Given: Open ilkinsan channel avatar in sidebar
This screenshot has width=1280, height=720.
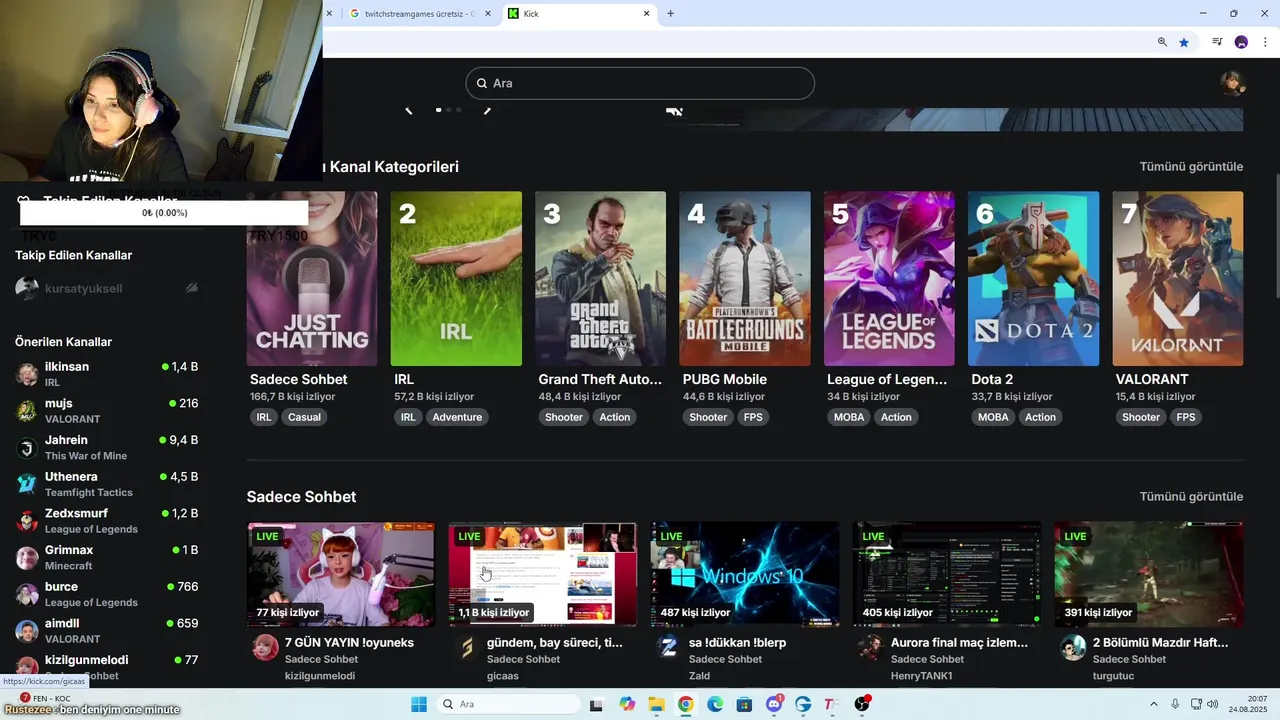Looking at the screenshot, I should [27, 374].
